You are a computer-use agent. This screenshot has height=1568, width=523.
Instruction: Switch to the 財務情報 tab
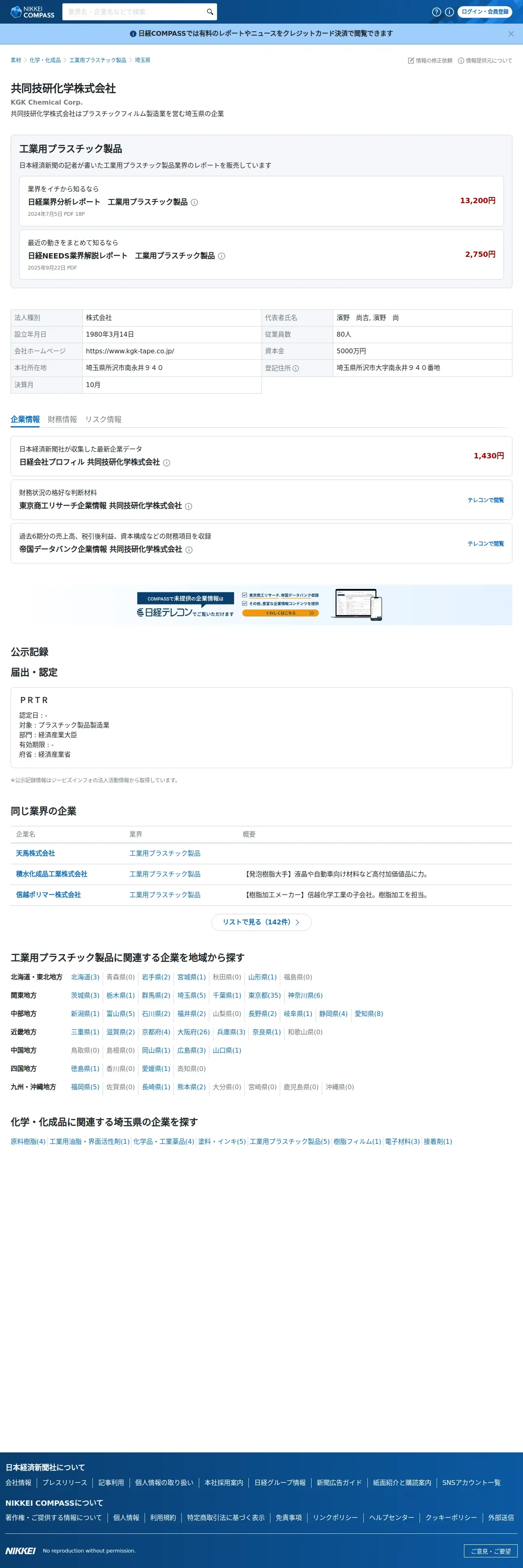(62, 419)
